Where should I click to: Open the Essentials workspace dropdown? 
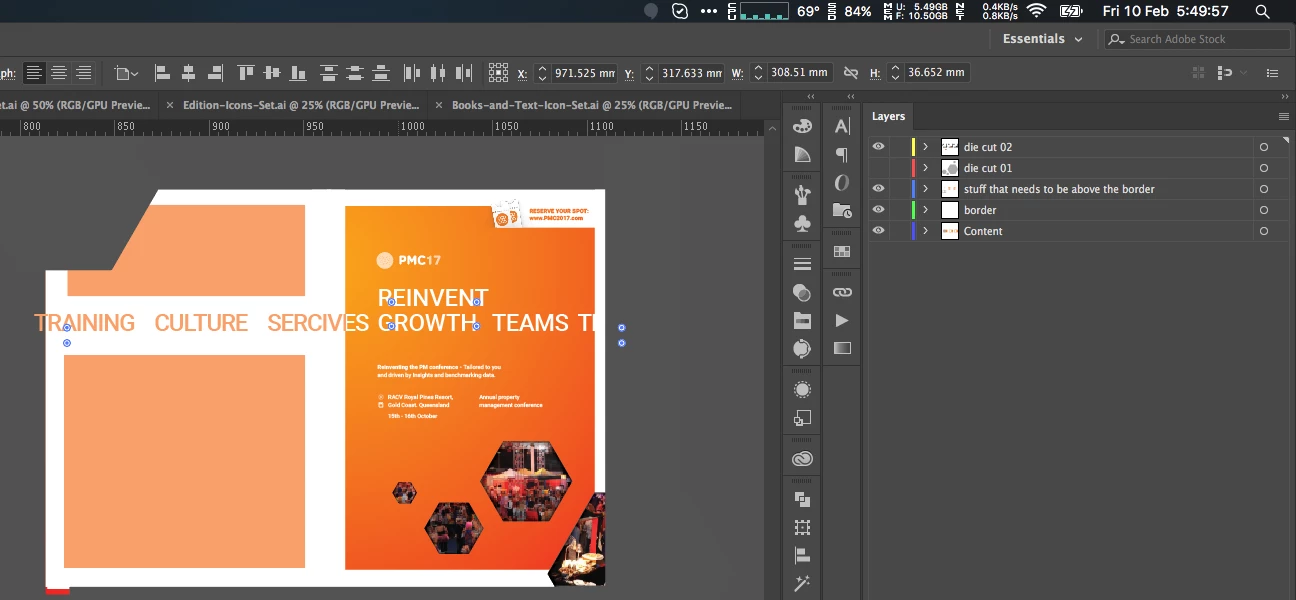[1043, 39]
